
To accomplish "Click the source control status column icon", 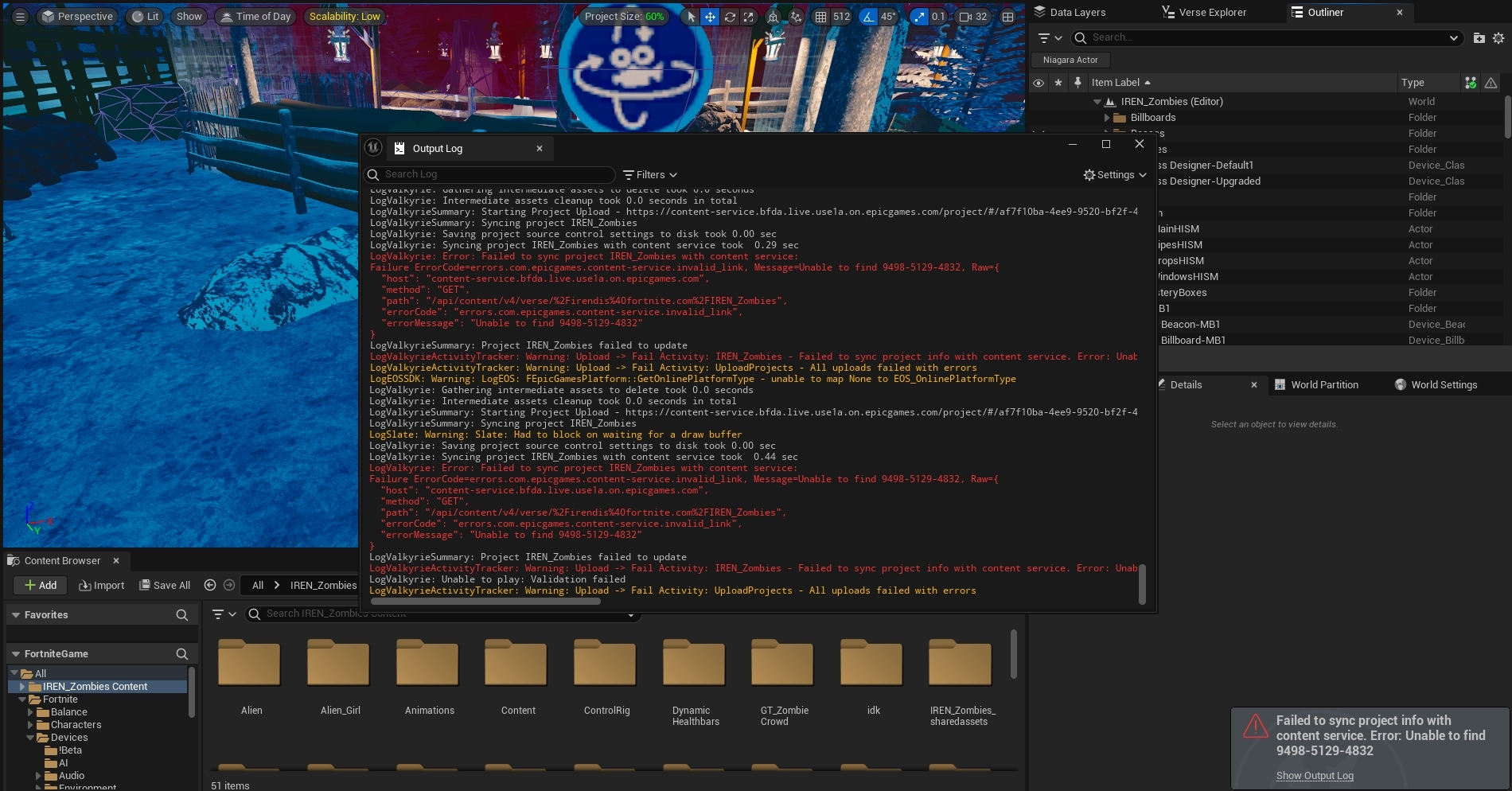I will [1471, 83].
